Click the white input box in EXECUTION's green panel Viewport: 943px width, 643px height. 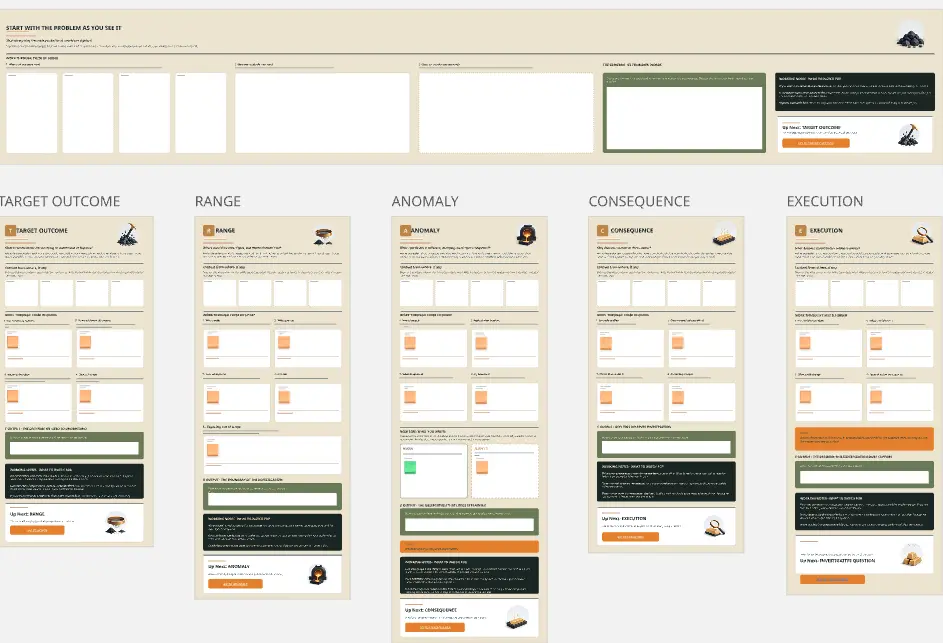(x=864, y=477)
